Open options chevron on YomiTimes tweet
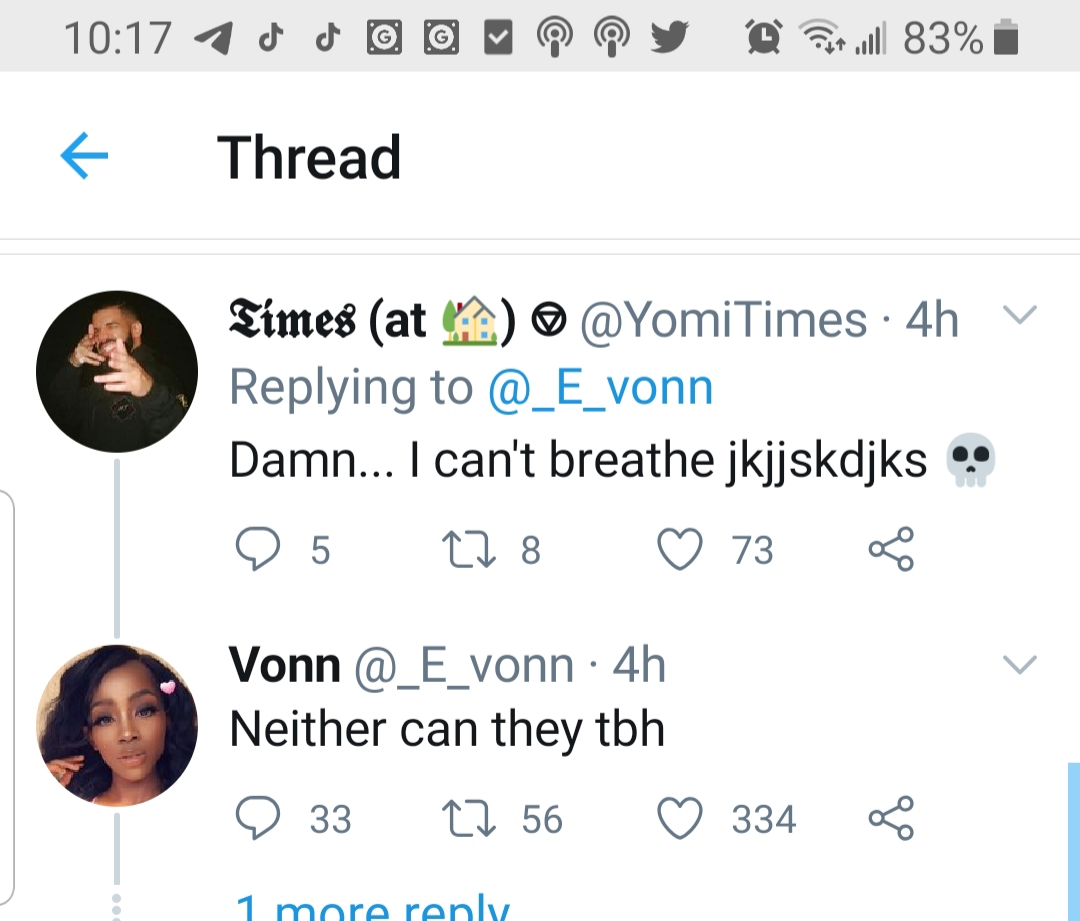The width and height of the screenshot is (1080, 921). point(1019,316)
